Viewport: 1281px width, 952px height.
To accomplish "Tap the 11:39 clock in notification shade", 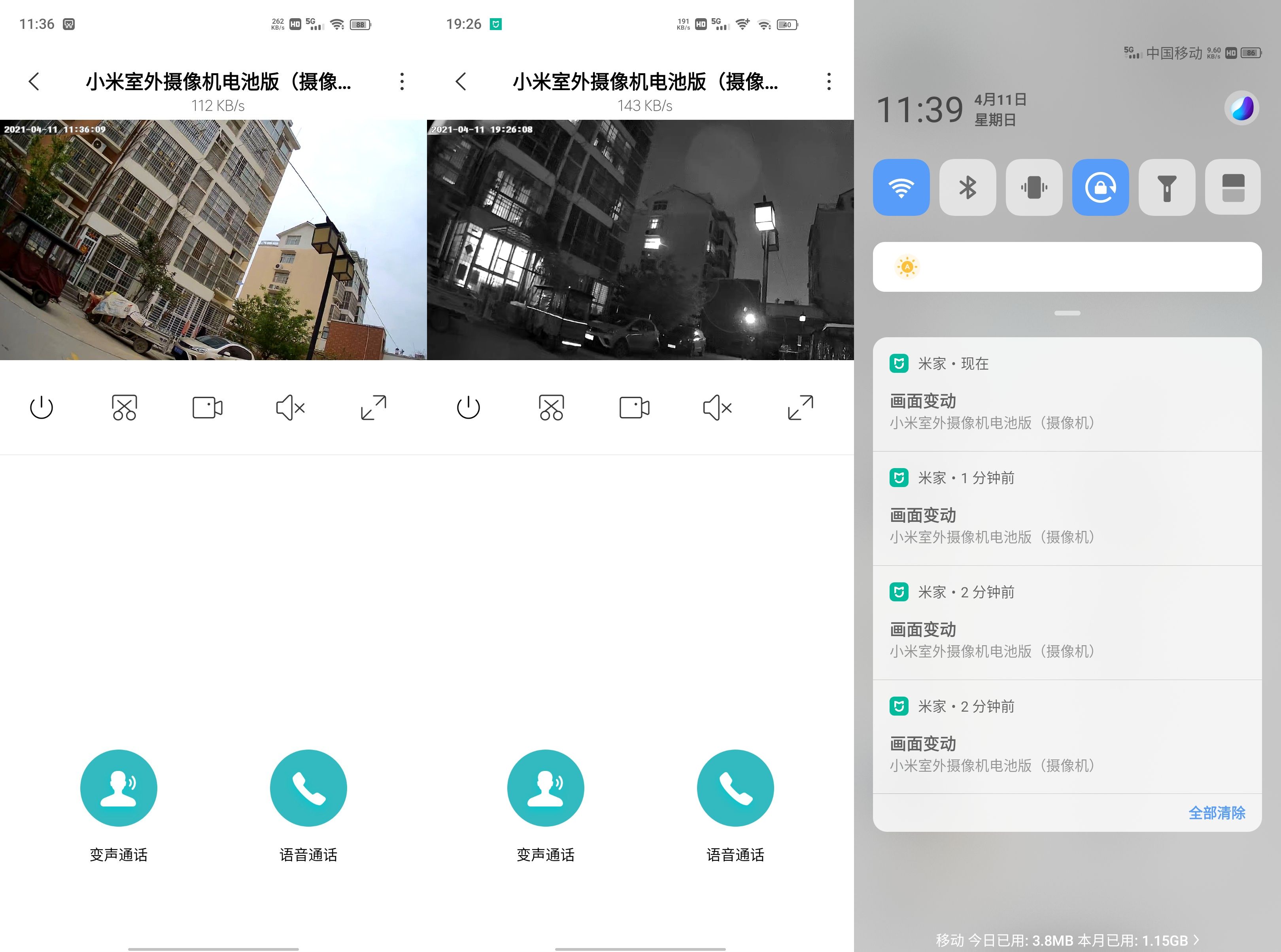I will pos(920,110).
